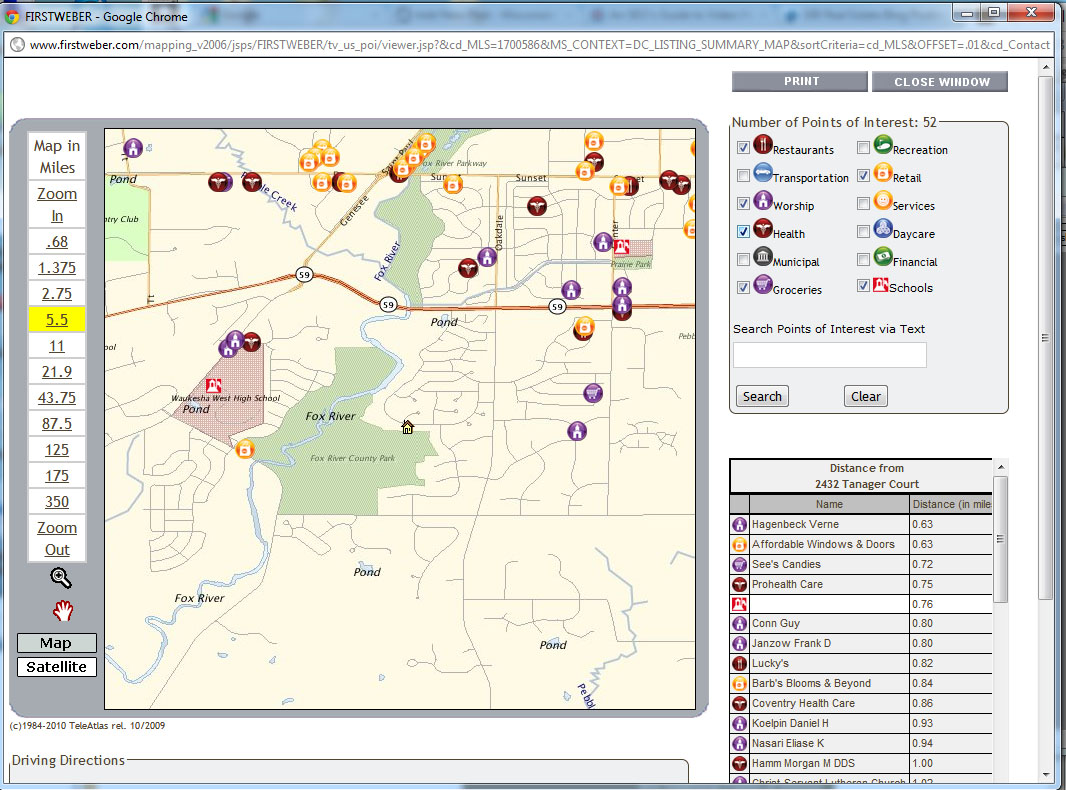Click the restaurant icon beside Lucky's
The image size is (1066, 790).
tap(739, 663)
